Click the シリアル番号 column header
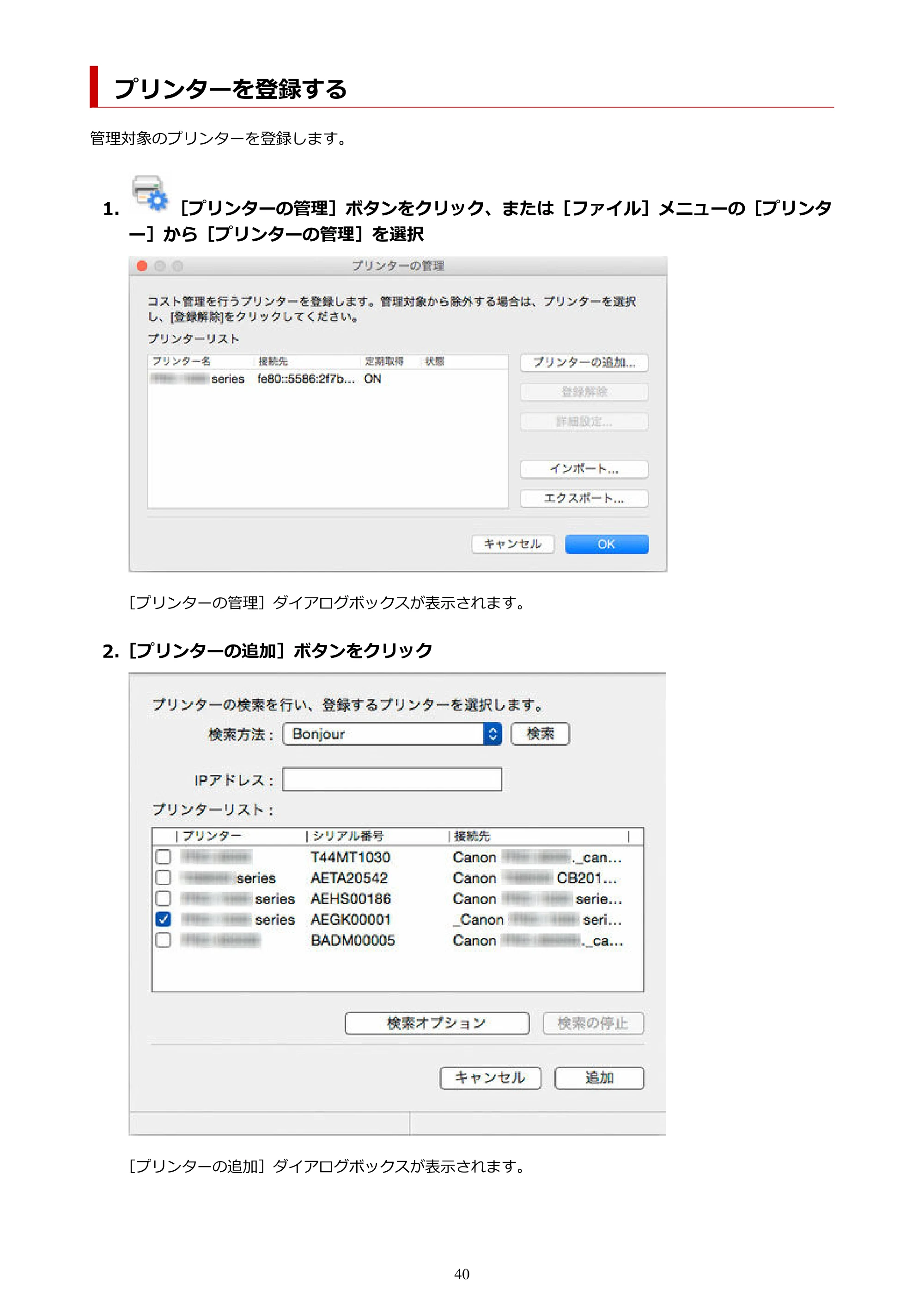Screen dimensions: 924x1307 (x=348, y=836)
